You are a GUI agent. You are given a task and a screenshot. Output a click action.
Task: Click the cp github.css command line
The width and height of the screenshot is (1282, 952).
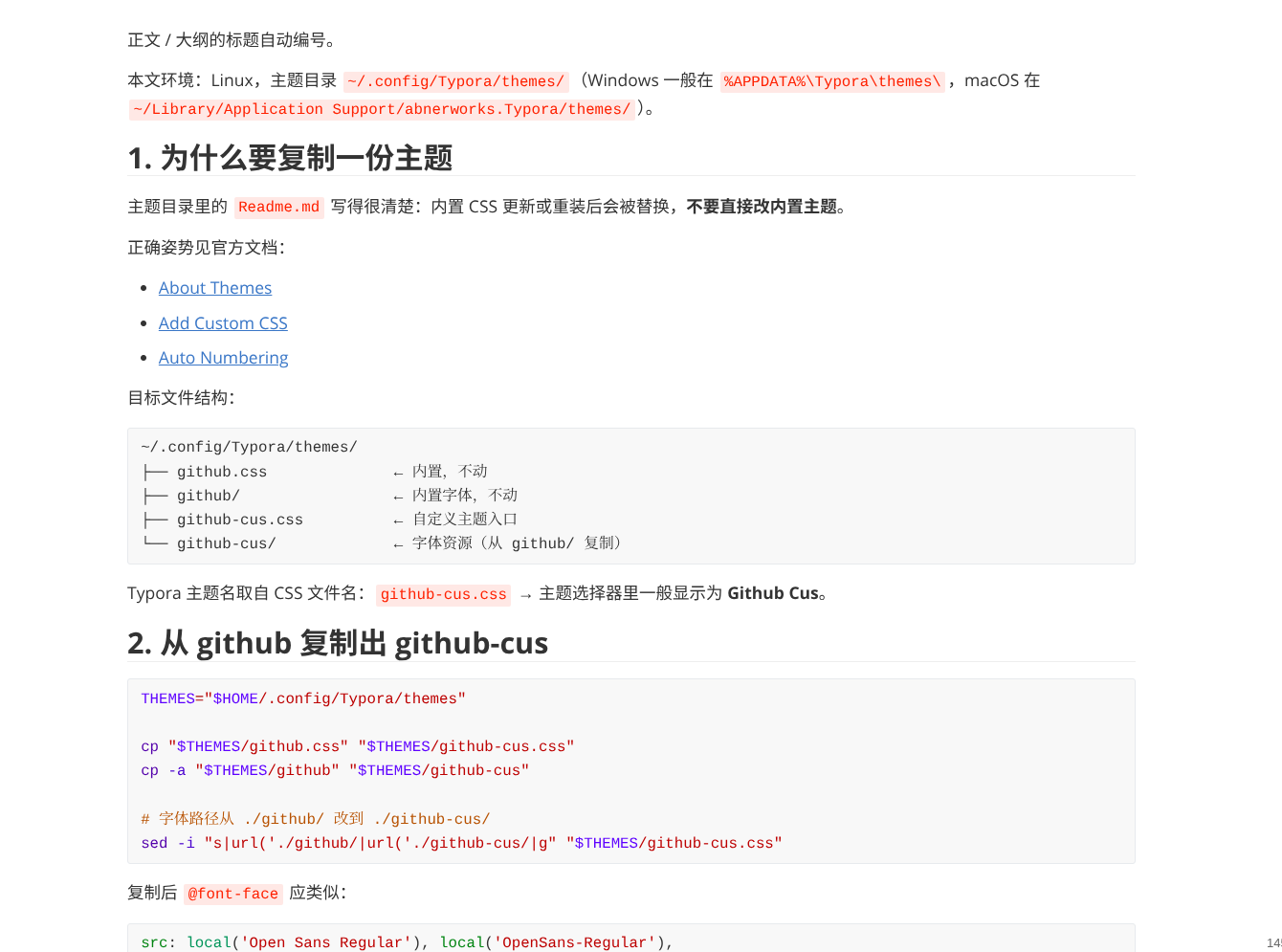coord(358,746)
